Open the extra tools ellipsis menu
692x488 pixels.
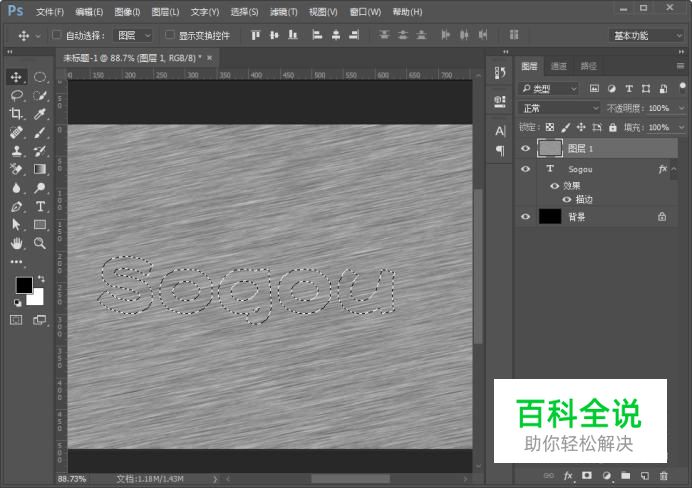click(x=16, y=262)
